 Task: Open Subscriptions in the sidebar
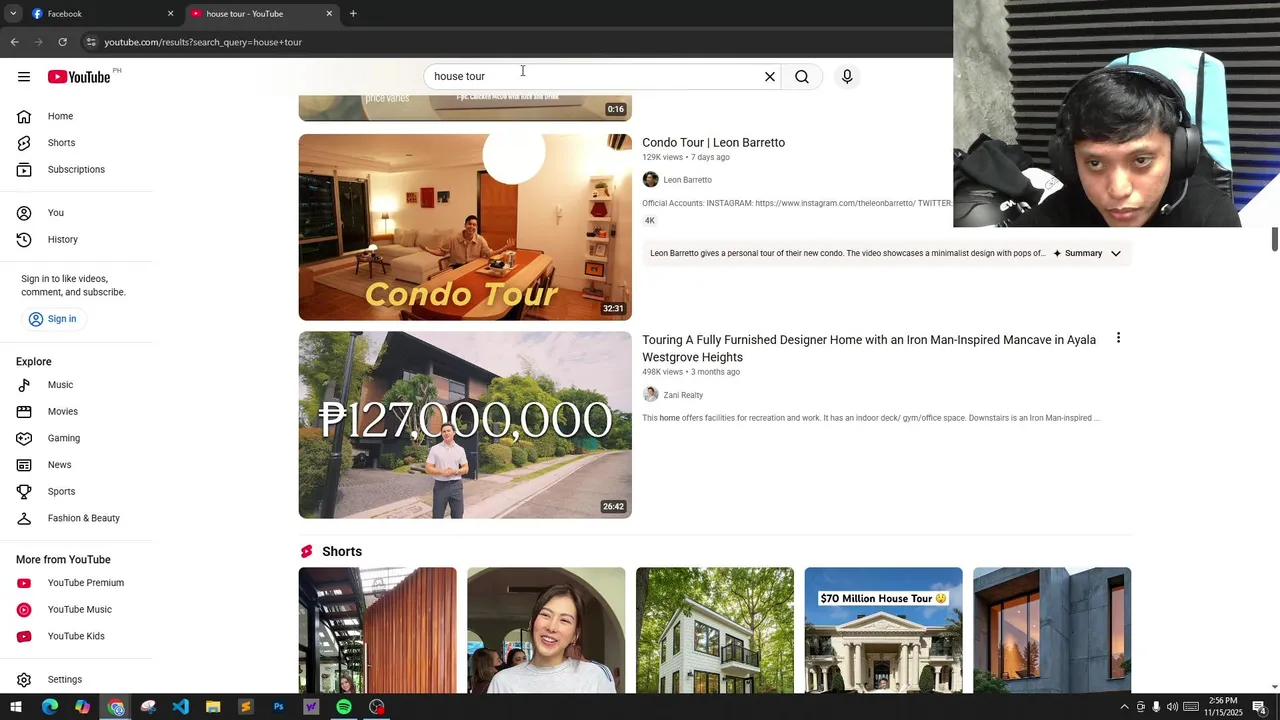[76, 169]
